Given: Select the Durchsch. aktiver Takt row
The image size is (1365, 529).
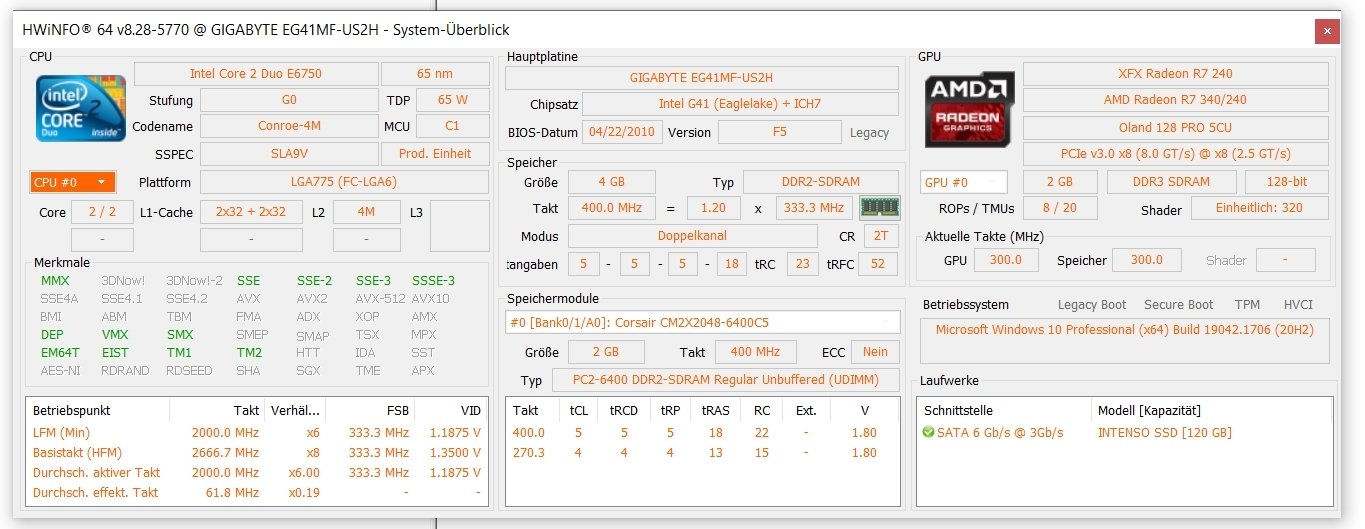Looking at the screenshot, I should click(x=257, y=473).
